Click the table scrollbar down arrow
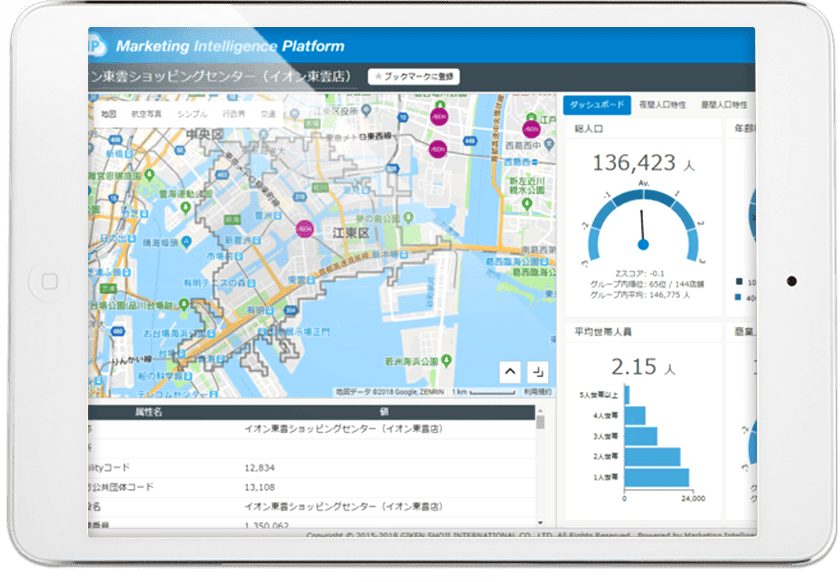Screen dimensions: 840x582 [x=540, y=523]
